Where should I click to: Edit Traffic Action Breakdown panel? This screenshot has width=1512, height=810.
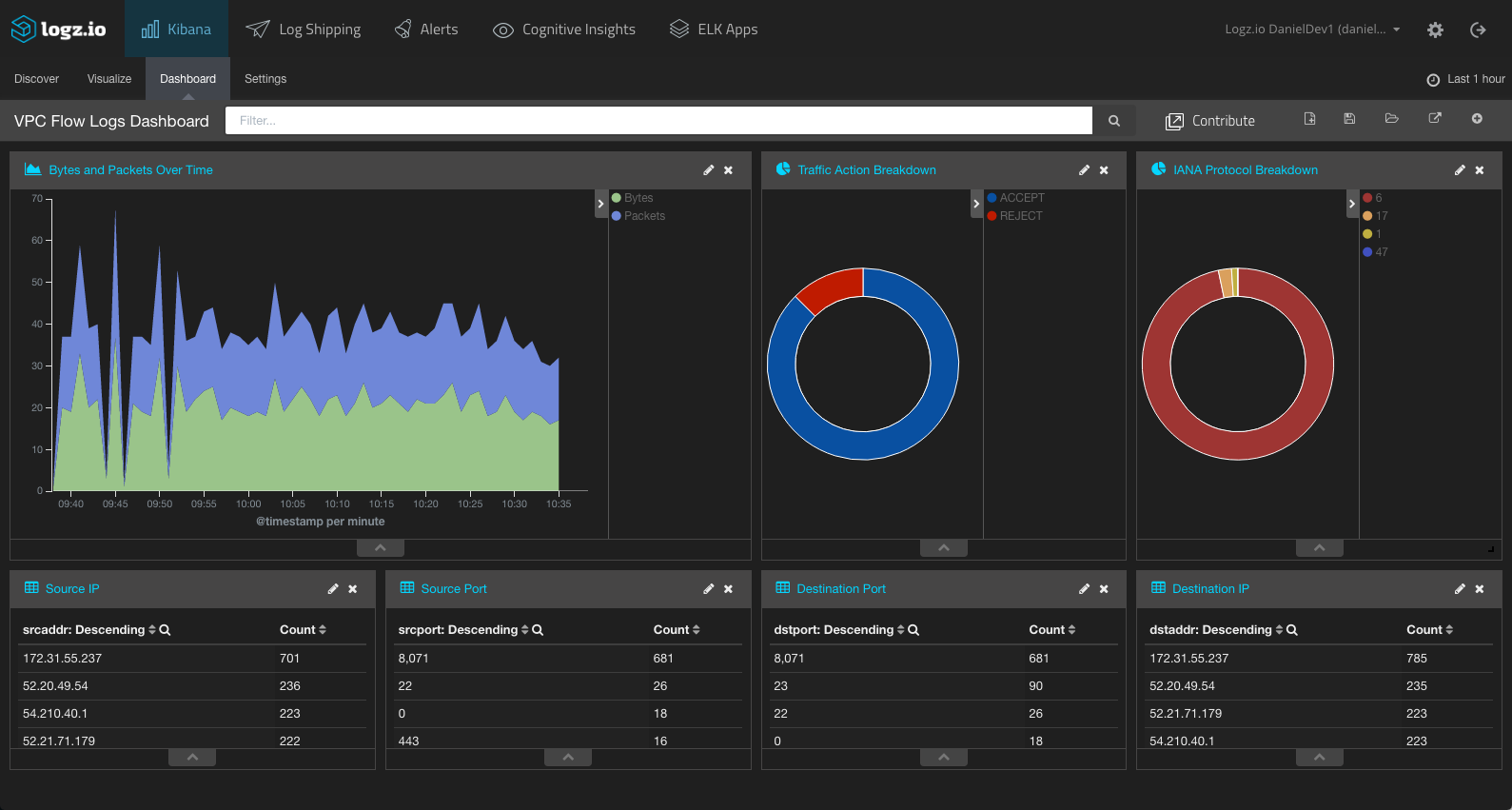1084,170
